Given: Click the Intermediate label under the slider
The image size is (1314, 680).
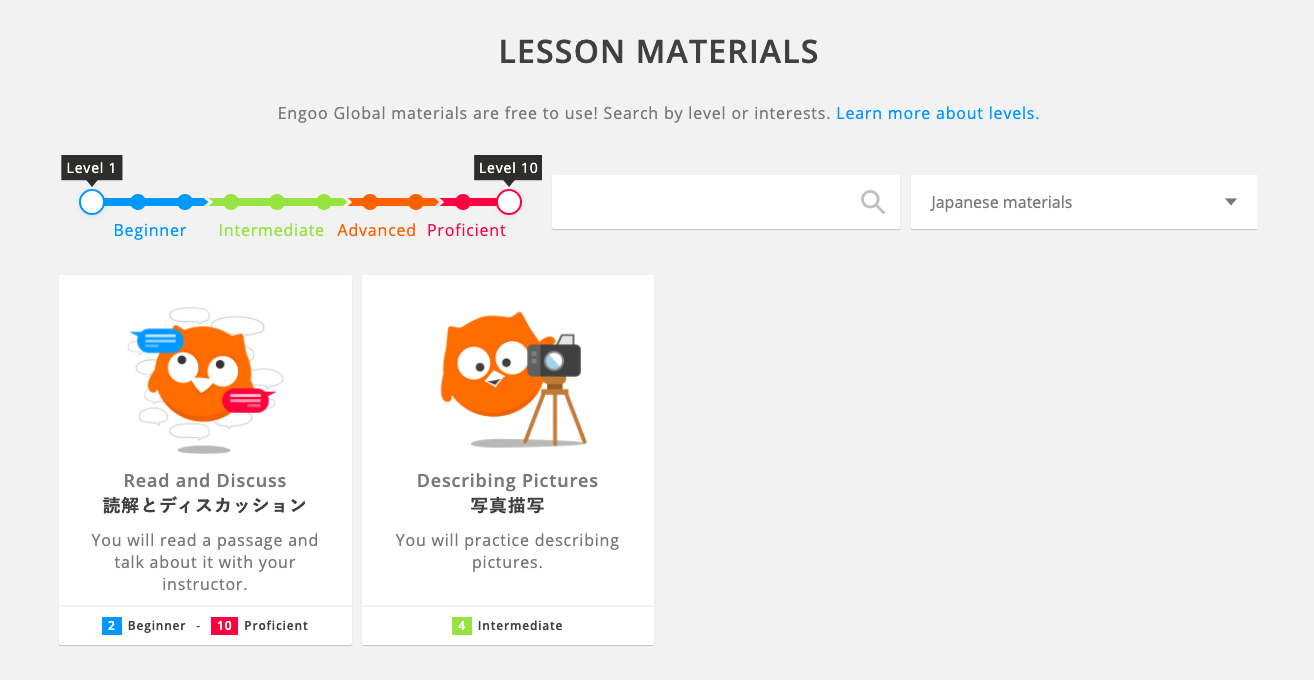Looking at the screenshot, I should (x=271, y=231).
